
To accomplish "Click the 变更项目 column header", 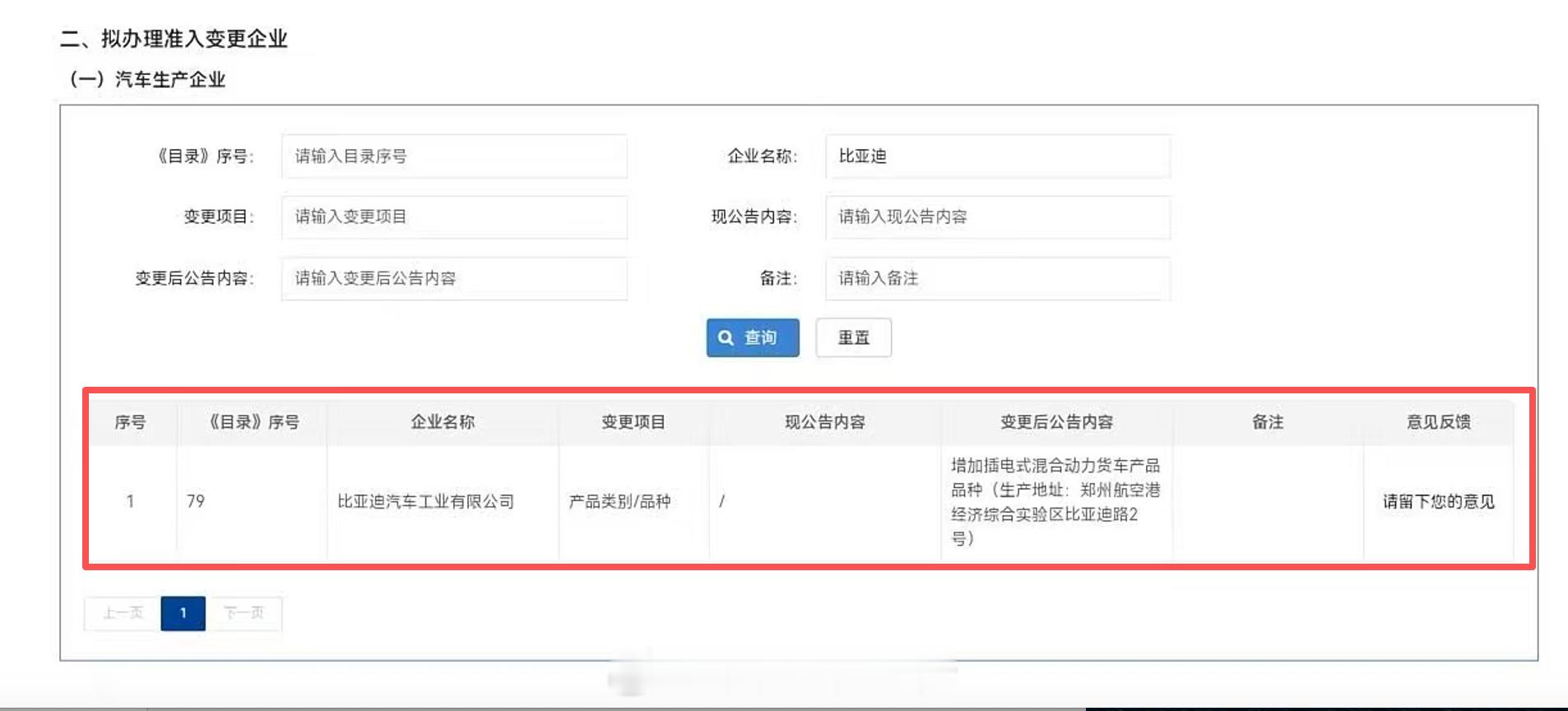I will click(633, 422).
